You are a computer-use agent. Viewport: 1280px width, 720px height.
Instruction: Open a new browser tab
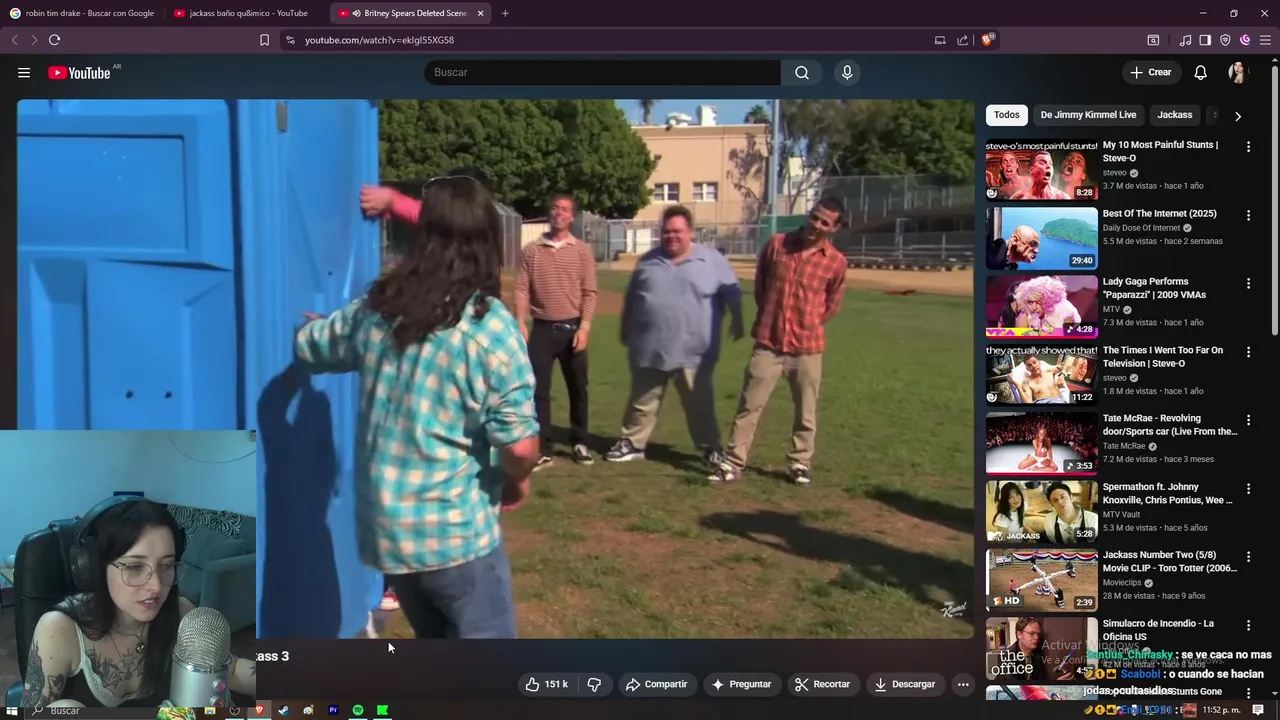[x=505, y=13]
